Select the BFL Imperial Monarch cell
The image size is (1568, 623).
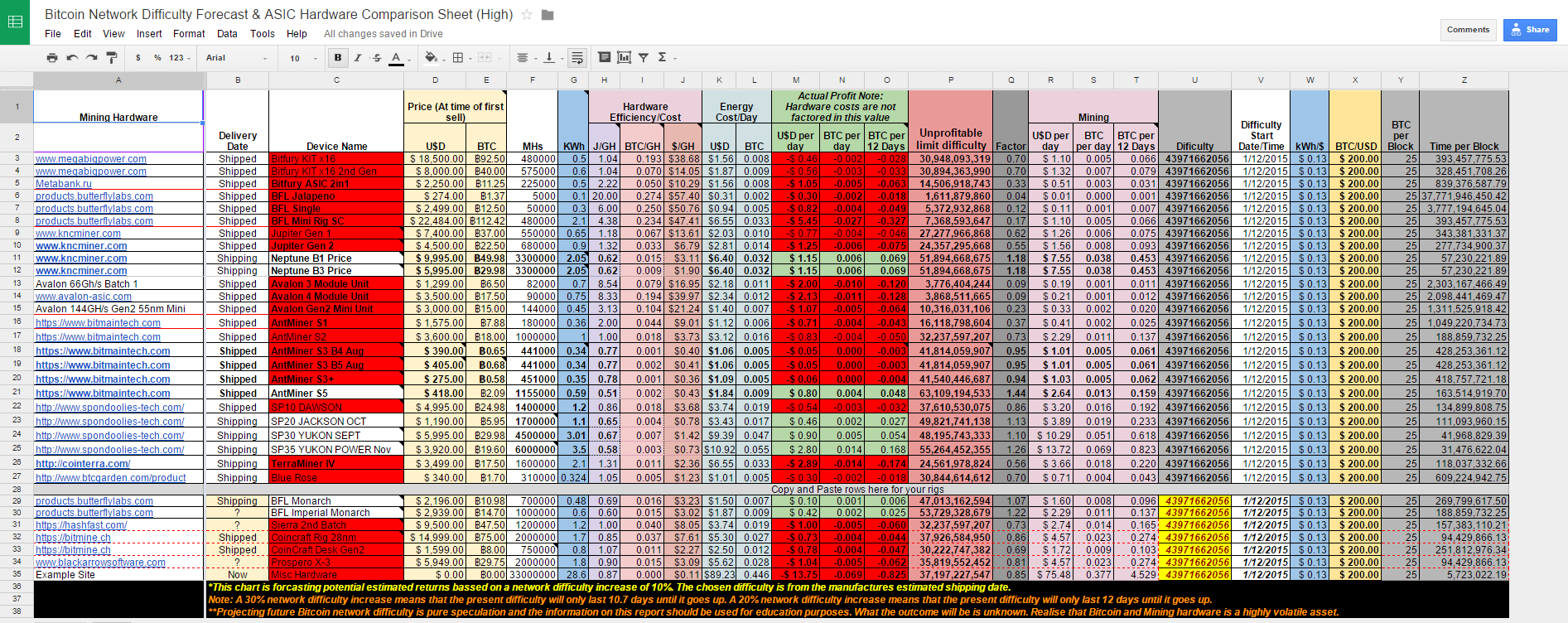(x=336, y=513)
